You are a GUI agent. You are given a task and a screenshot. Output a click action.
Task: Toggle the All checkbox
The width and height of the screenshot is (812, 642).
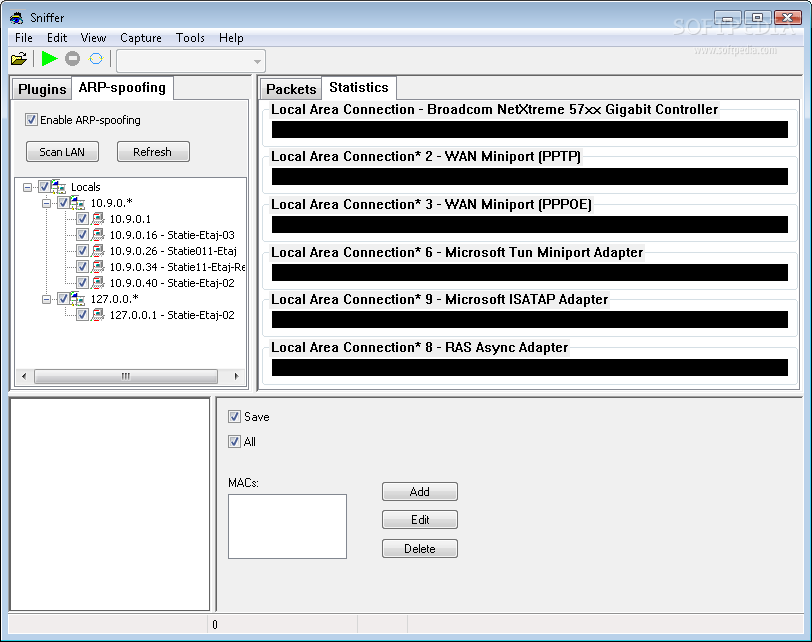point(235,442)
